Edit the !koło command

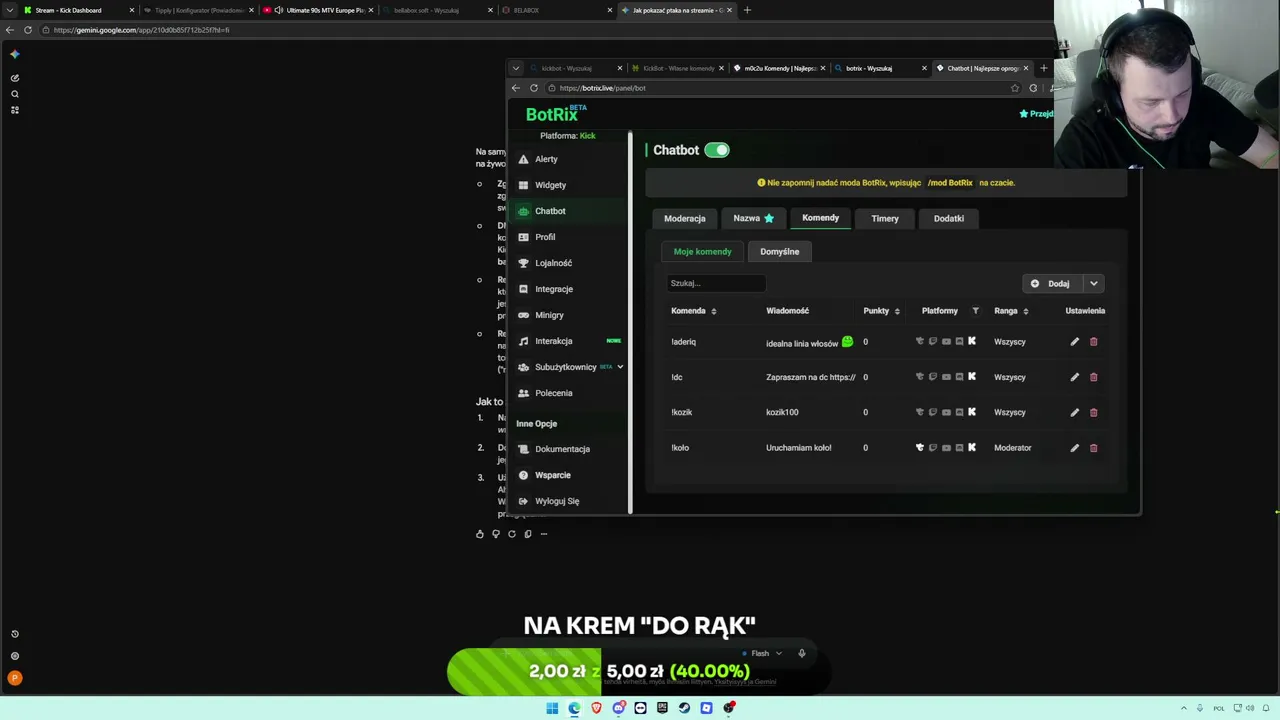click(1075, 448)
